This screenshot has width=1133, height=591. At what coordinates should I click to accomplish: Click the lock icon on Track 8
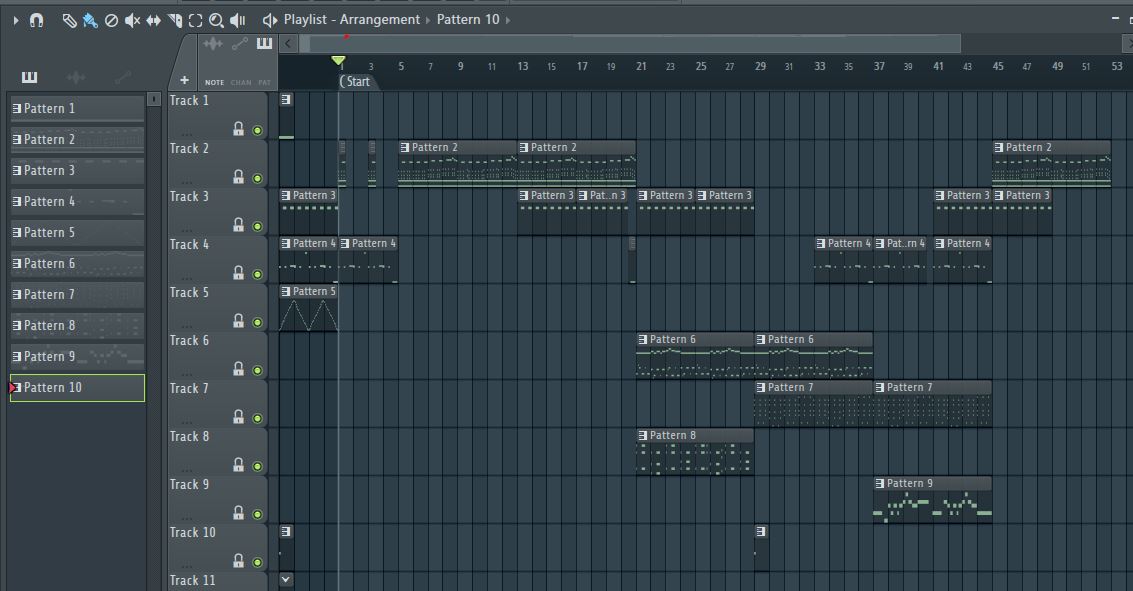(x=238, y=465)
